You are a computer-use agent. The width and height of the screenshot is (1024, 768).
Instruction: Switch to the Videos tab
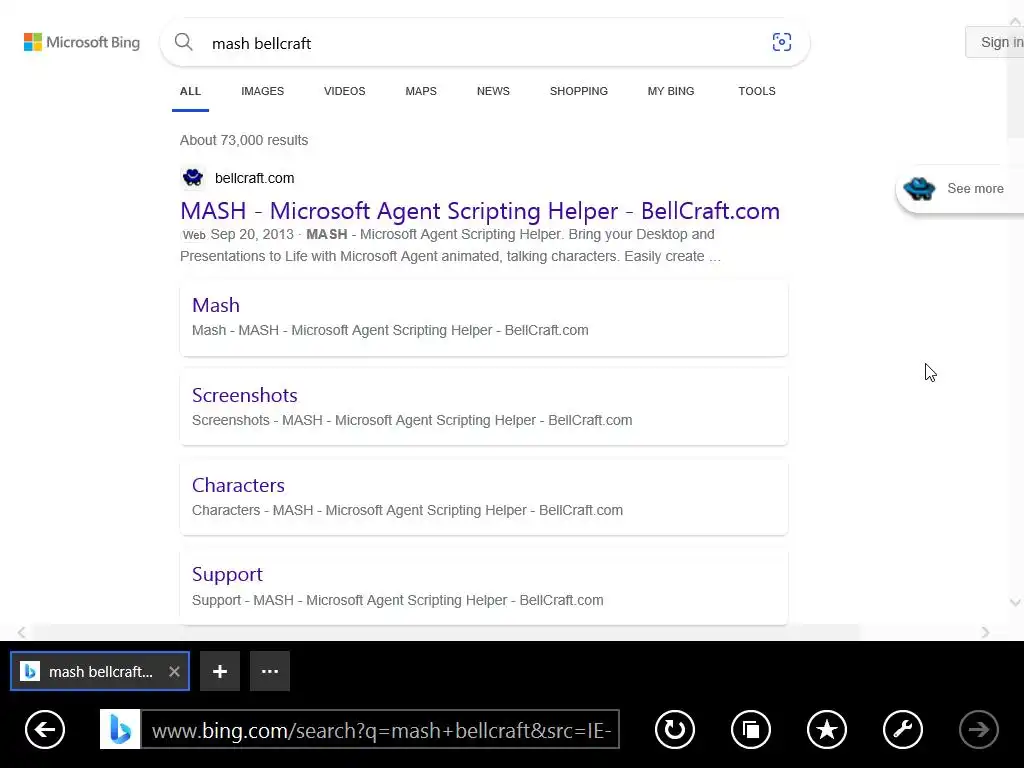(345, 91)
